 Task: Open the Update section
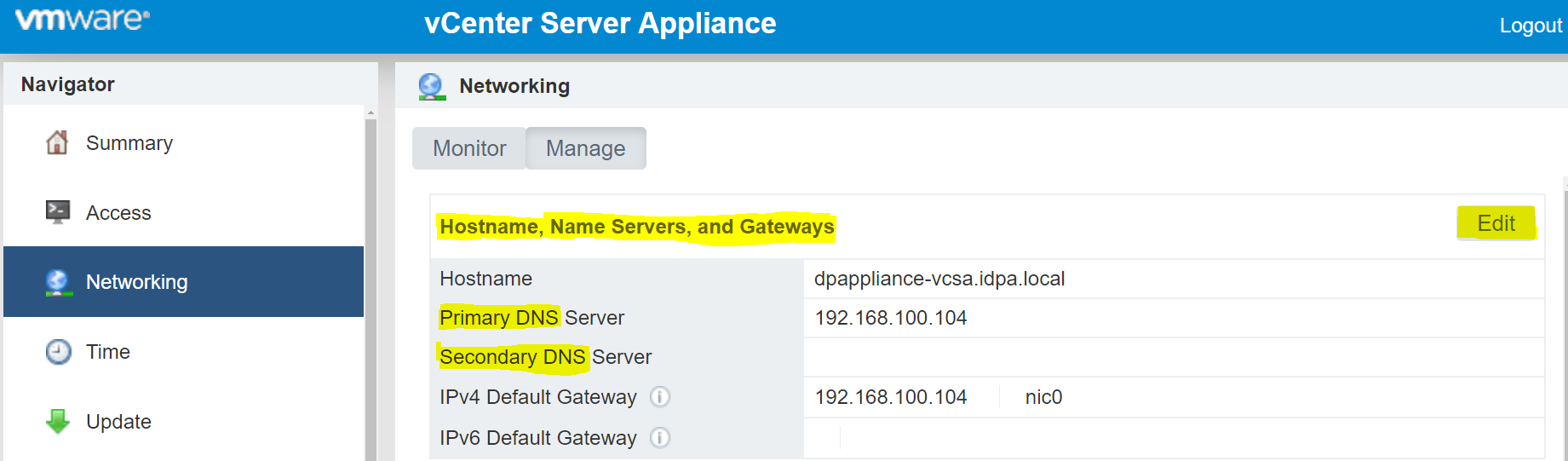tap(118, 422)
